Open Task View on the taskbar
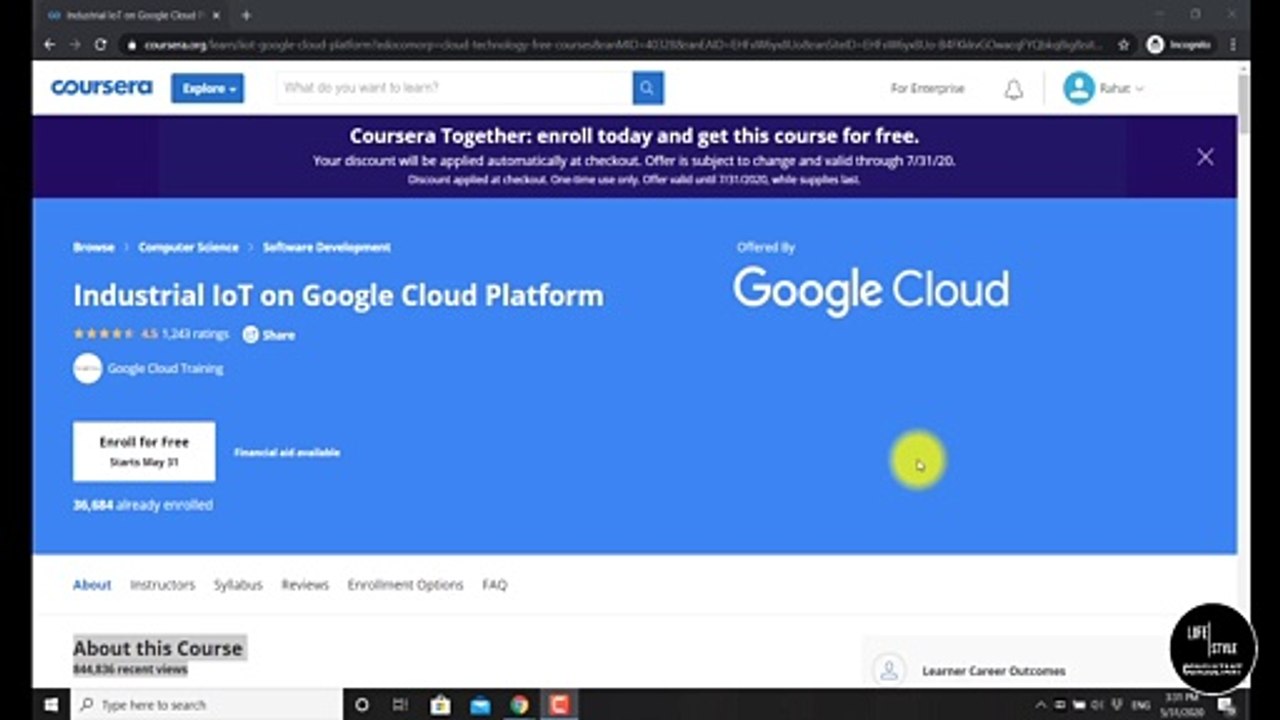Screen dimensions: 1280x720 [x=400, y=705]
